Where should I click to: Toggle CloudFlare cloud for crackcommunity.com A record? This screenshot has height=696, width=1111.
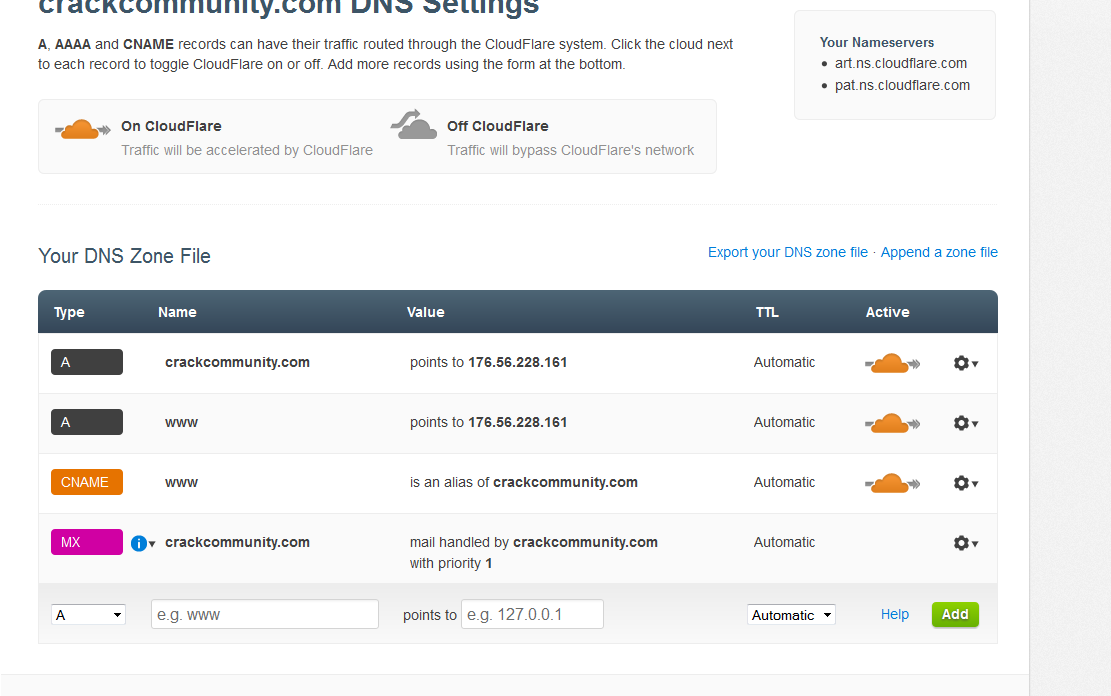(892, 363)
